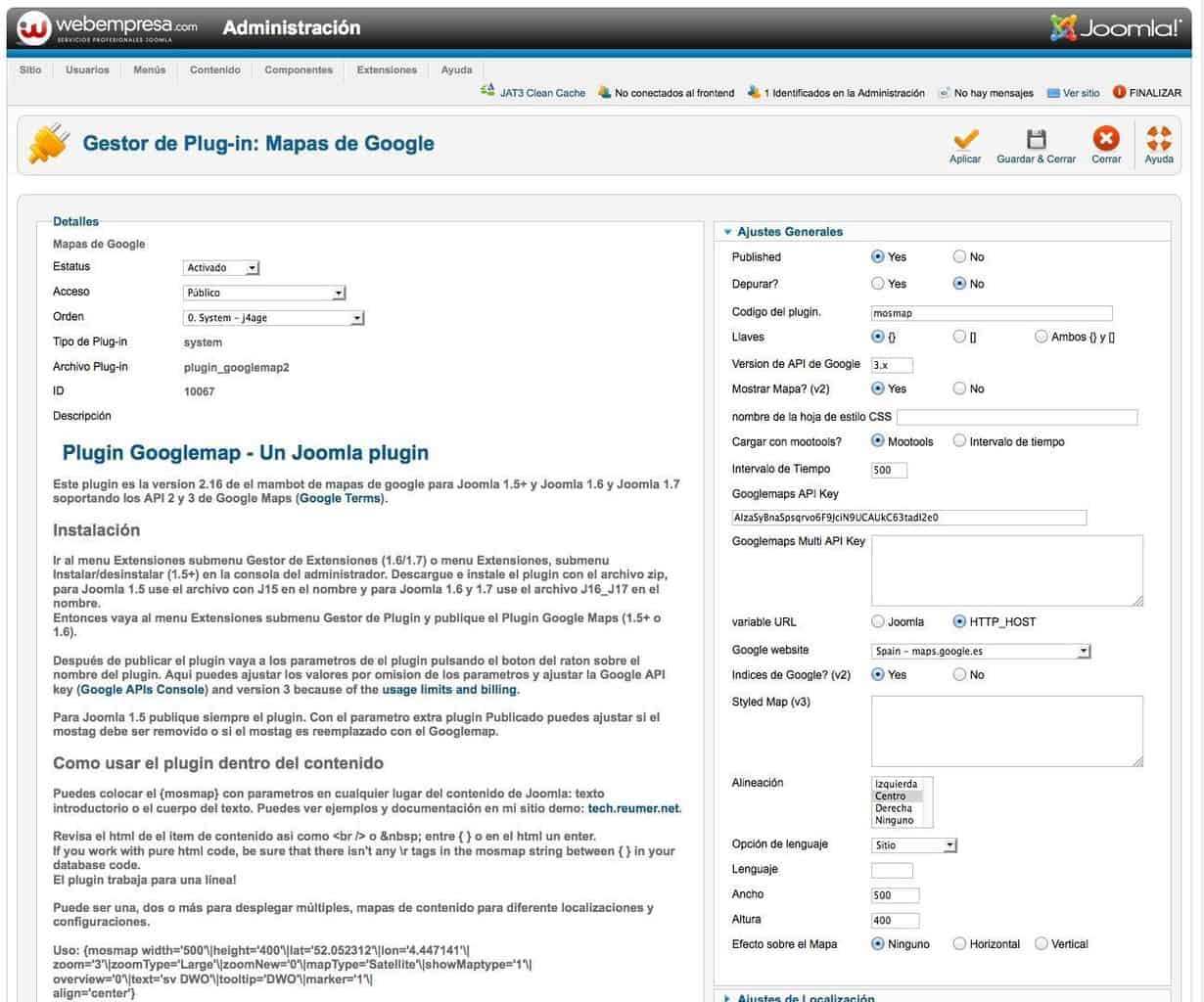Viewport: 1204px width, 1002px height.
Task: Open the Acceso Público dropdown
Action: [264, 293]
